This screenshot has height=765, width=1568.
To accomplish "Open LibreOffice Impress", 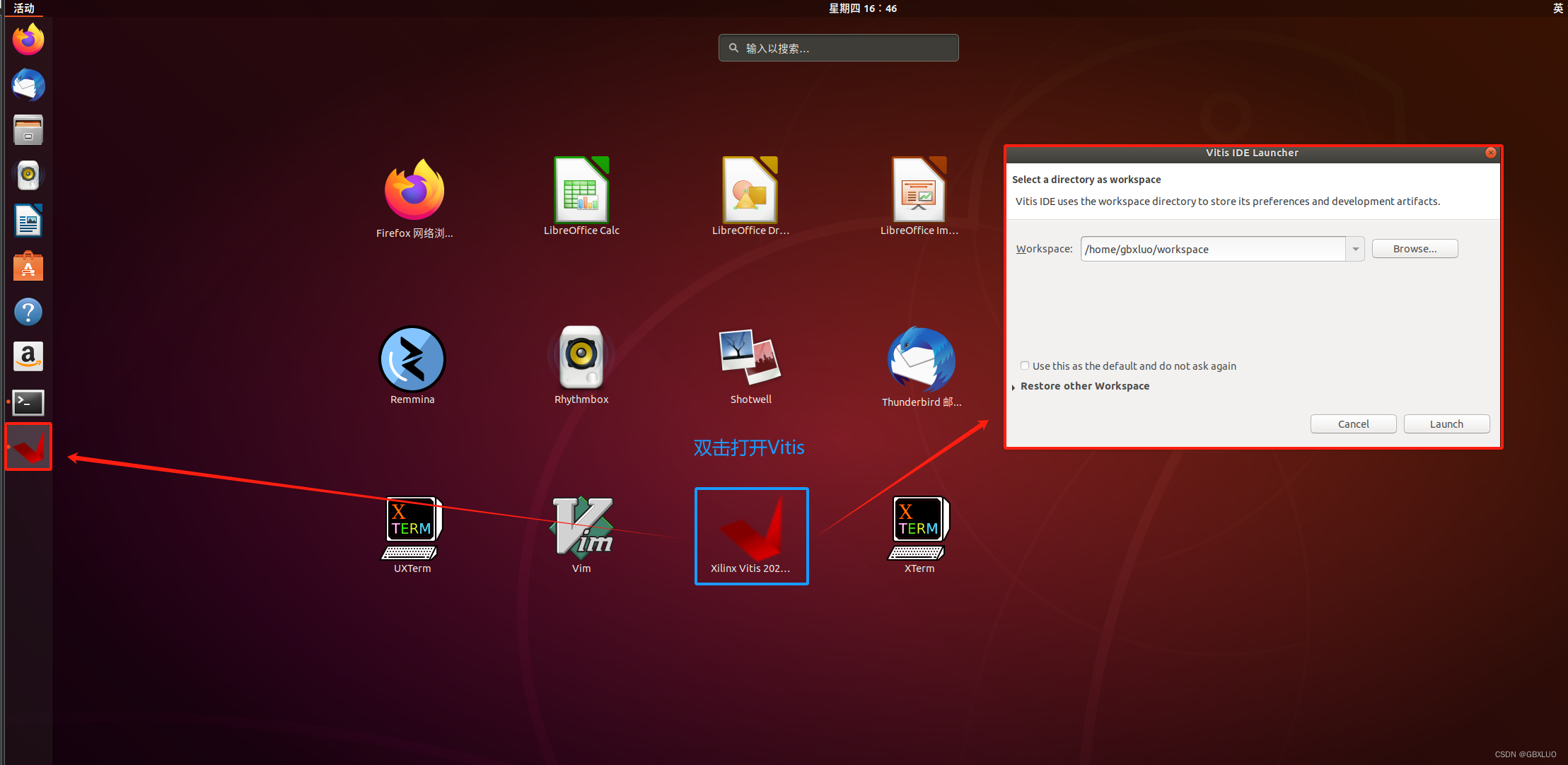I will pyautogui.click(x=919, y=189).
